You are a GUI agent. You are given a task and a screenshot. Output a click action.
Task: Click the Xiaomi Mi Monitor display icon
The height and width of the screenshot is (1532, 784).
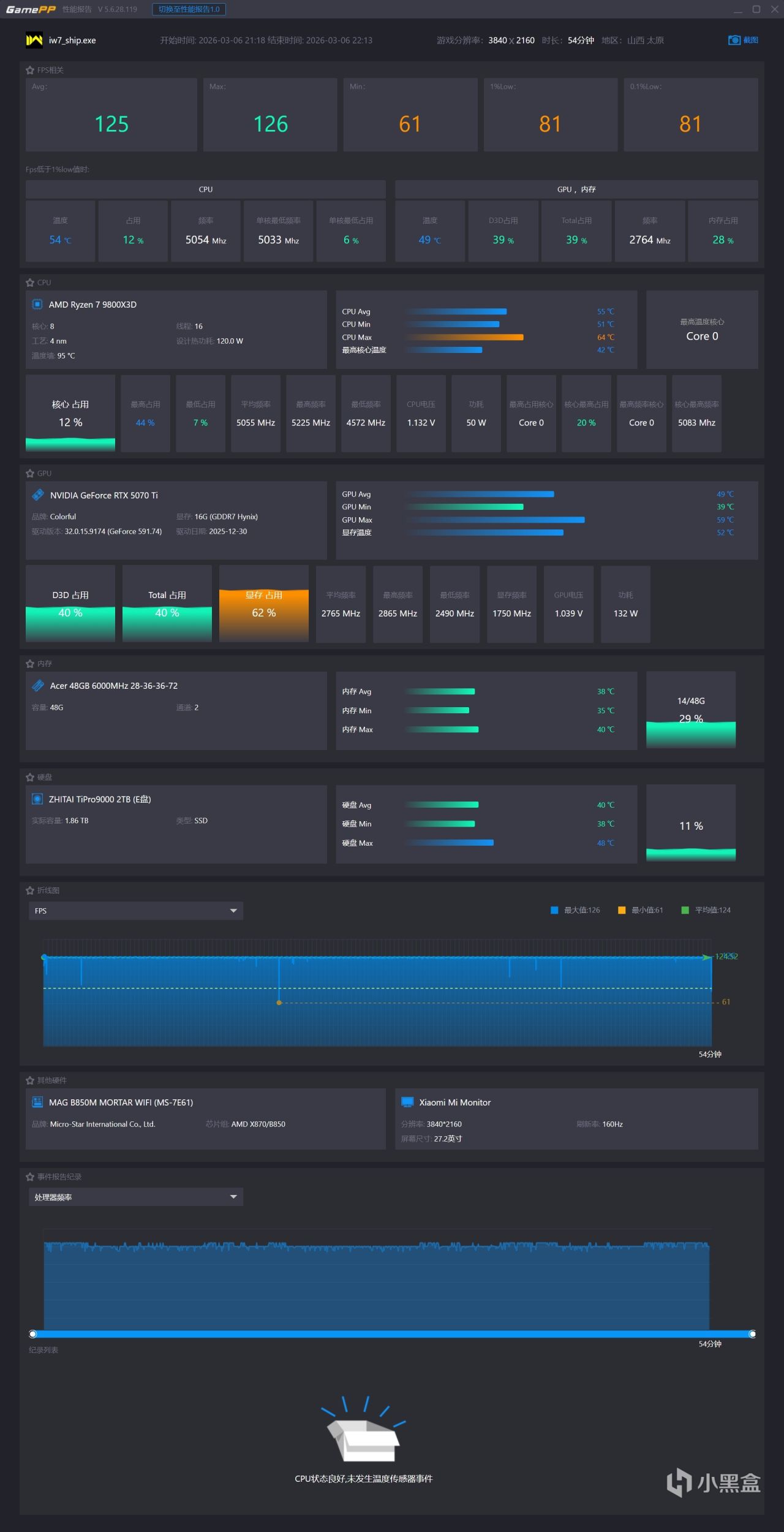(407, 1102)
